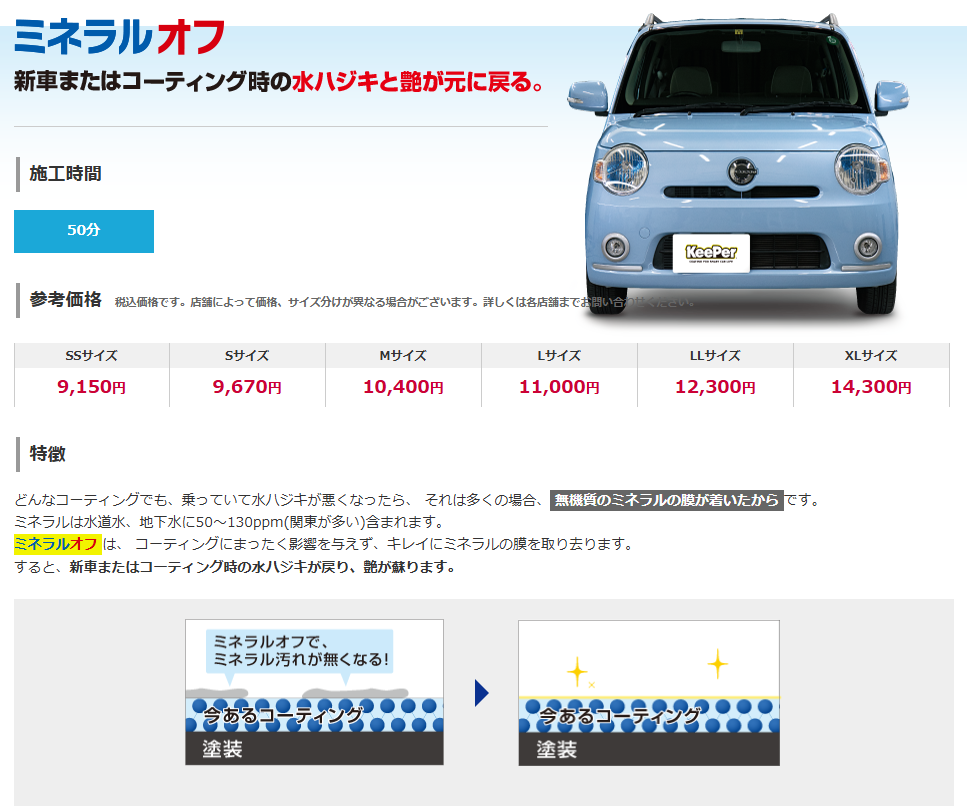Click the 特徴 section heading
This screenshot has width=967, height=806.
(48, 454)
